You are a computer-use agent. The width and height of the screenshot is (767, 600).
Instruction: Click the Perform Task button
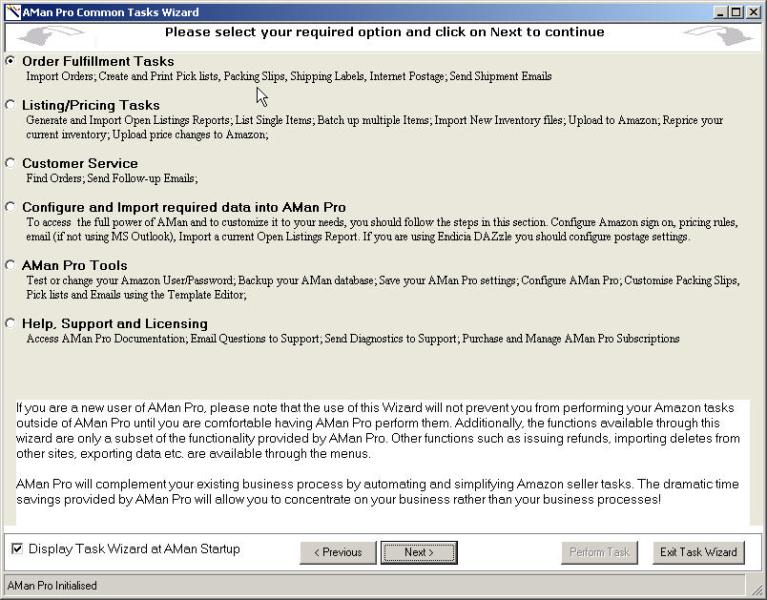599,552
